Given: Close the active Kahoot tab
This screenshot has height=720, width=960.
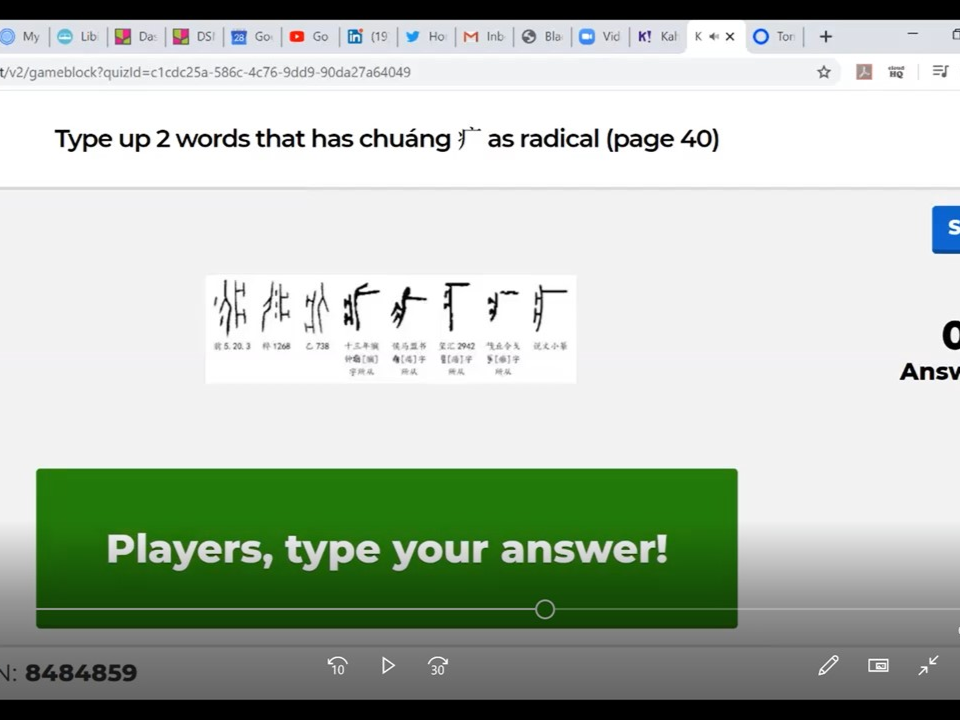Looking at the screenshot, I should (x=730, y=37).
